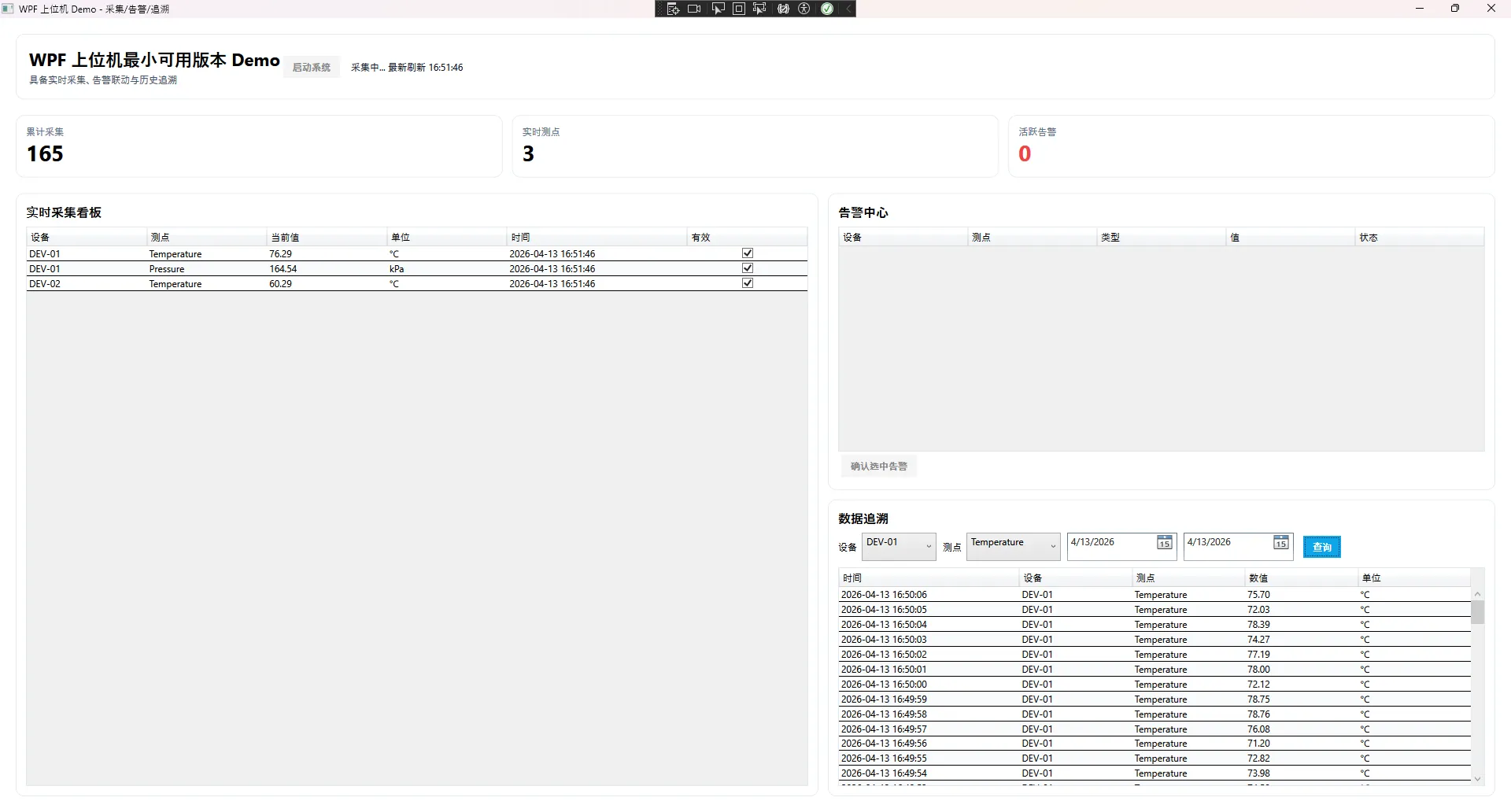1511x812 pixels.
Task: Toggle valid checkbox for DEV-02 Temperature row
Action: [748, 283]
